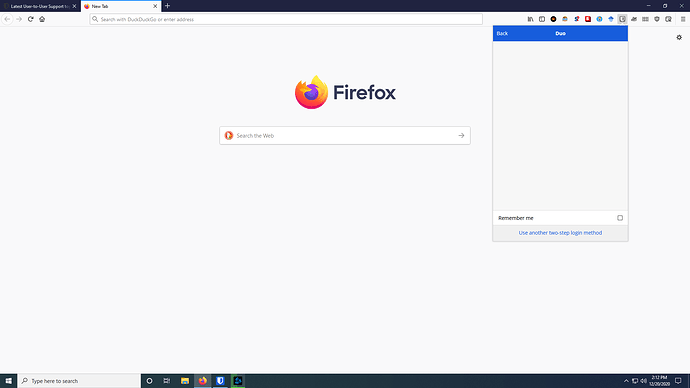Go to the Firefox home page
Screen dimensions: 690x388
[x=42, y=19]
